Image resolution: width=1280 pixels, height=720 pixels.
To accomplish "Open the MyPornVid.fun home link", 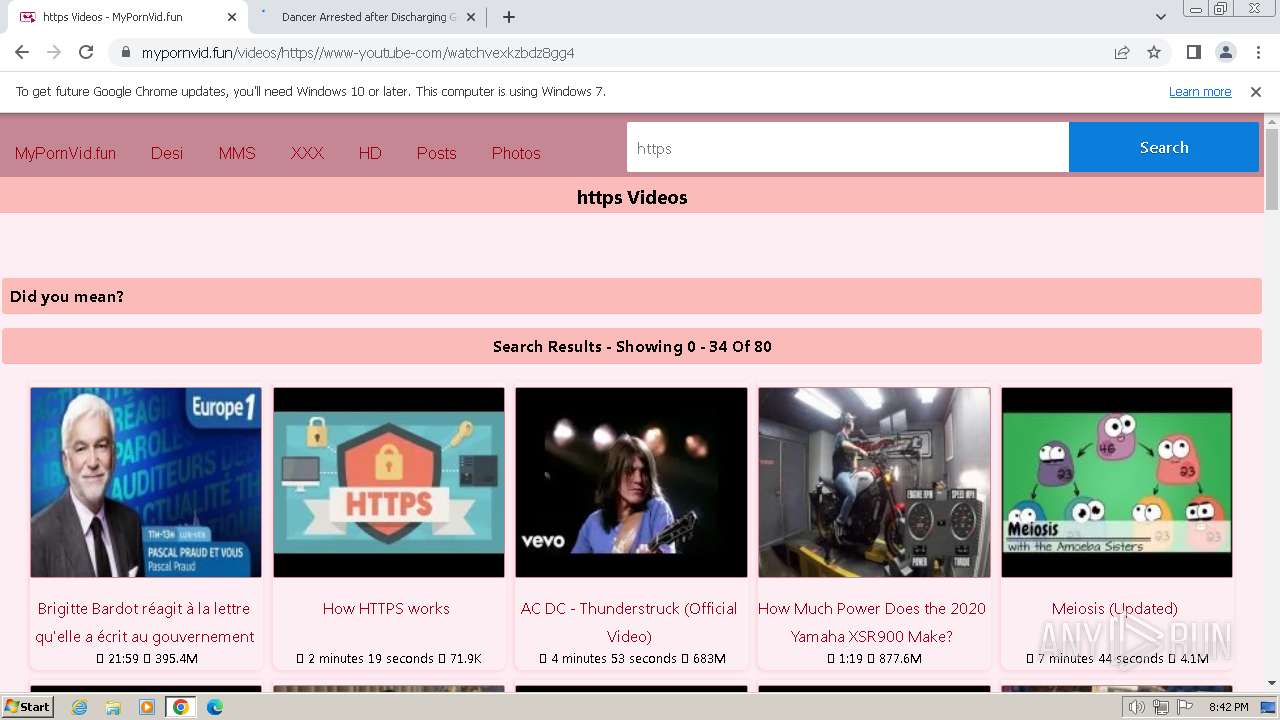I will (65, 153).
